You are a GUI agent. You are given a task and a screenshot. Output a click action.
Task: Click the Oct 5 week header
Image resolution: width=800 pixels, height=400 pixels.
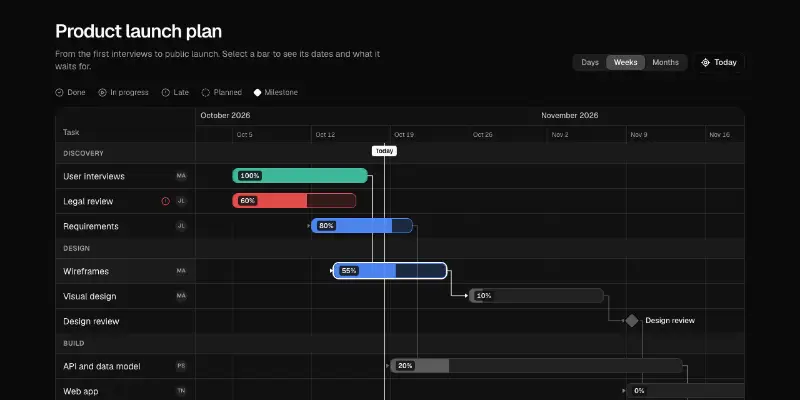pyautogui.click(x=244, y=135)
